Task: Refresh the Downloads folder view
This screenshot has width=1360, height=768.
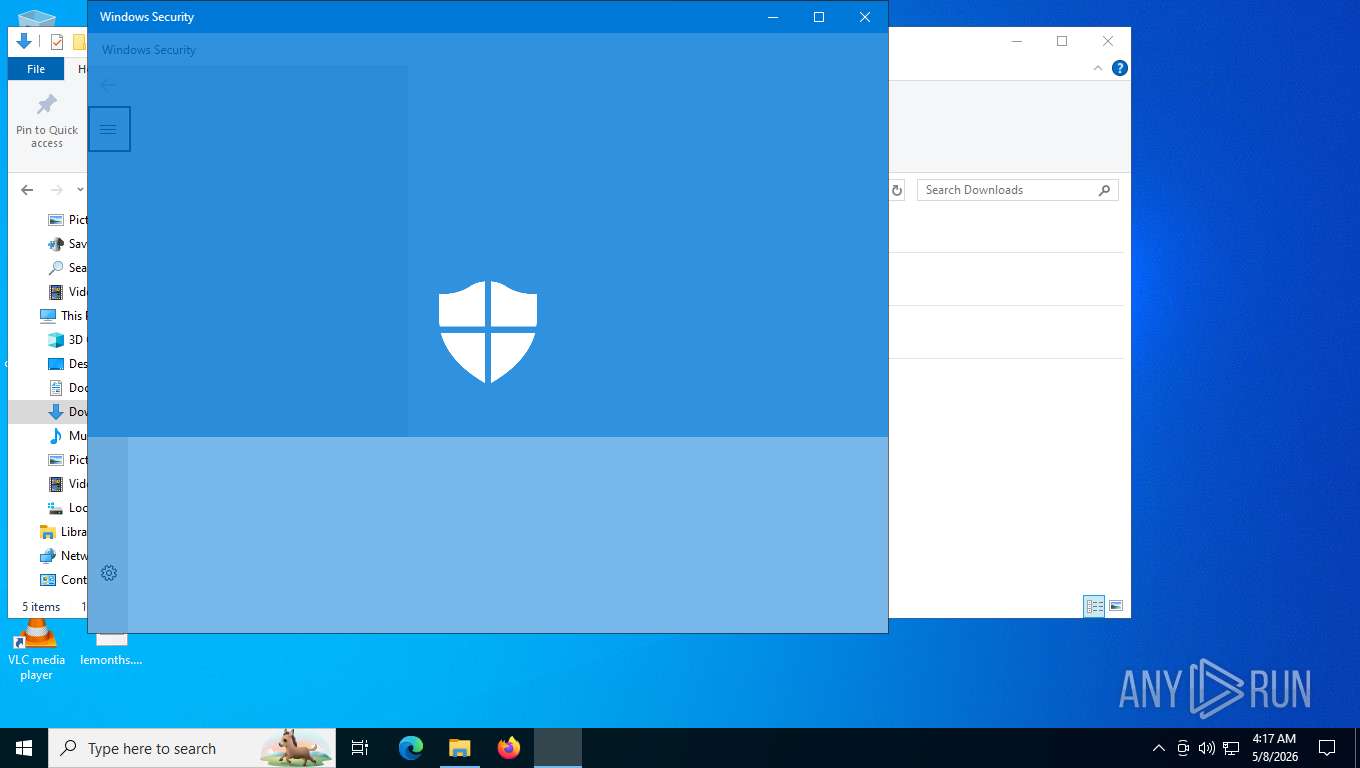Action: click(x=897, y=190)
